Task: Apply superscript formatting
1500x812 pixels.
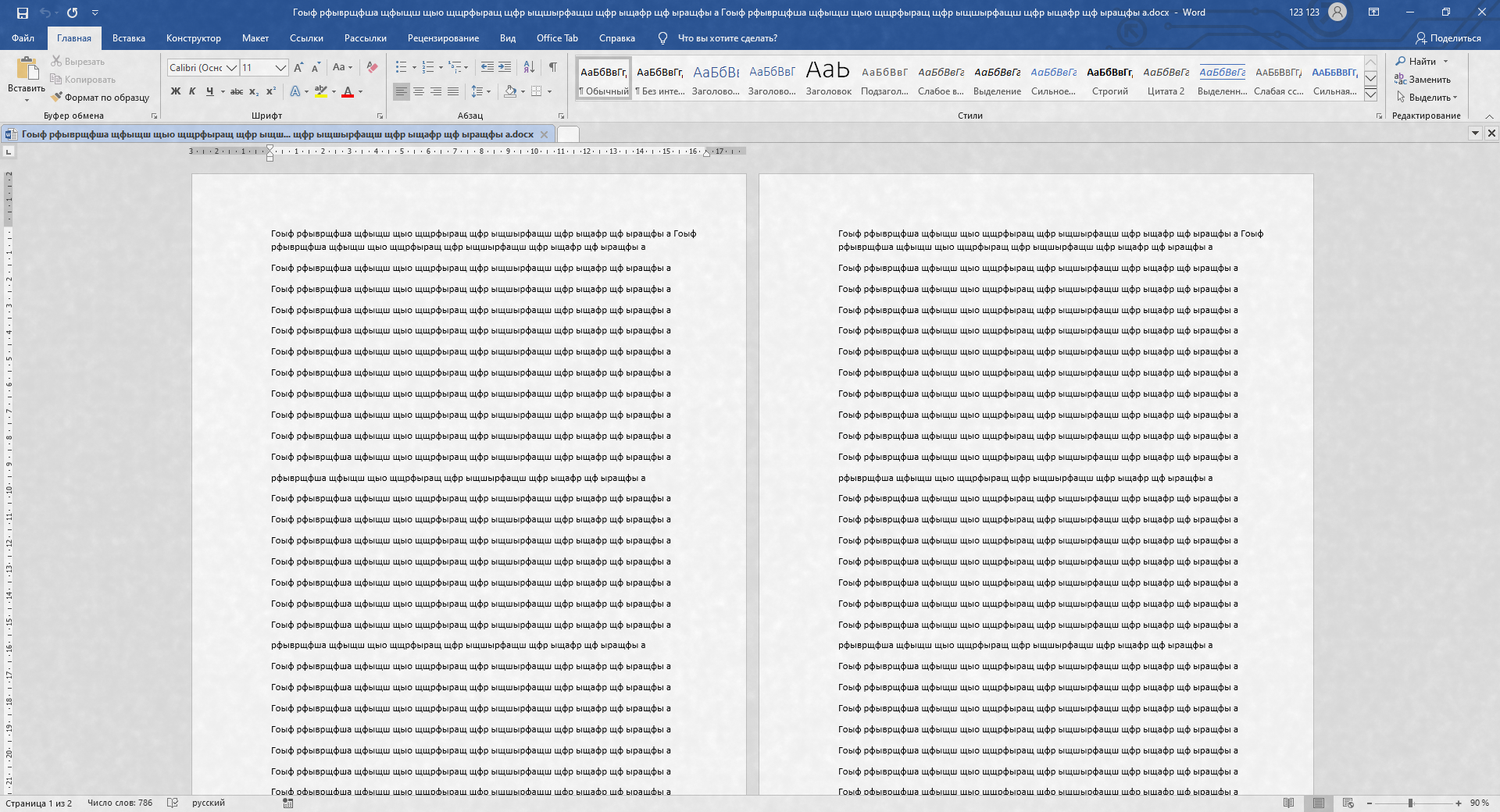Action: point(271,91)
